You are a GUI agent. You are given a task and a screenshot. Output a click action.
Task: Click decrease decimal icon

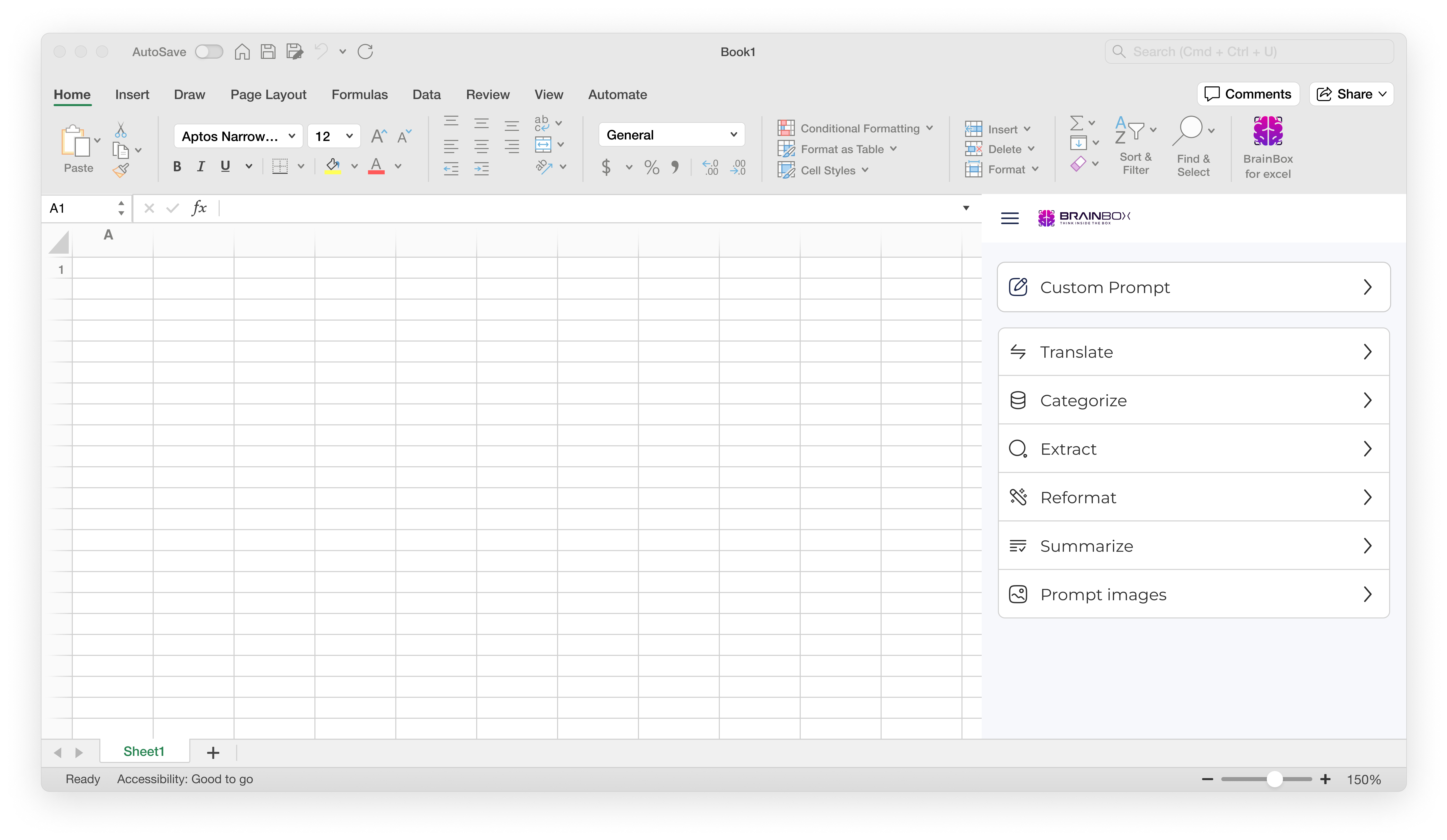pos(738,167)
